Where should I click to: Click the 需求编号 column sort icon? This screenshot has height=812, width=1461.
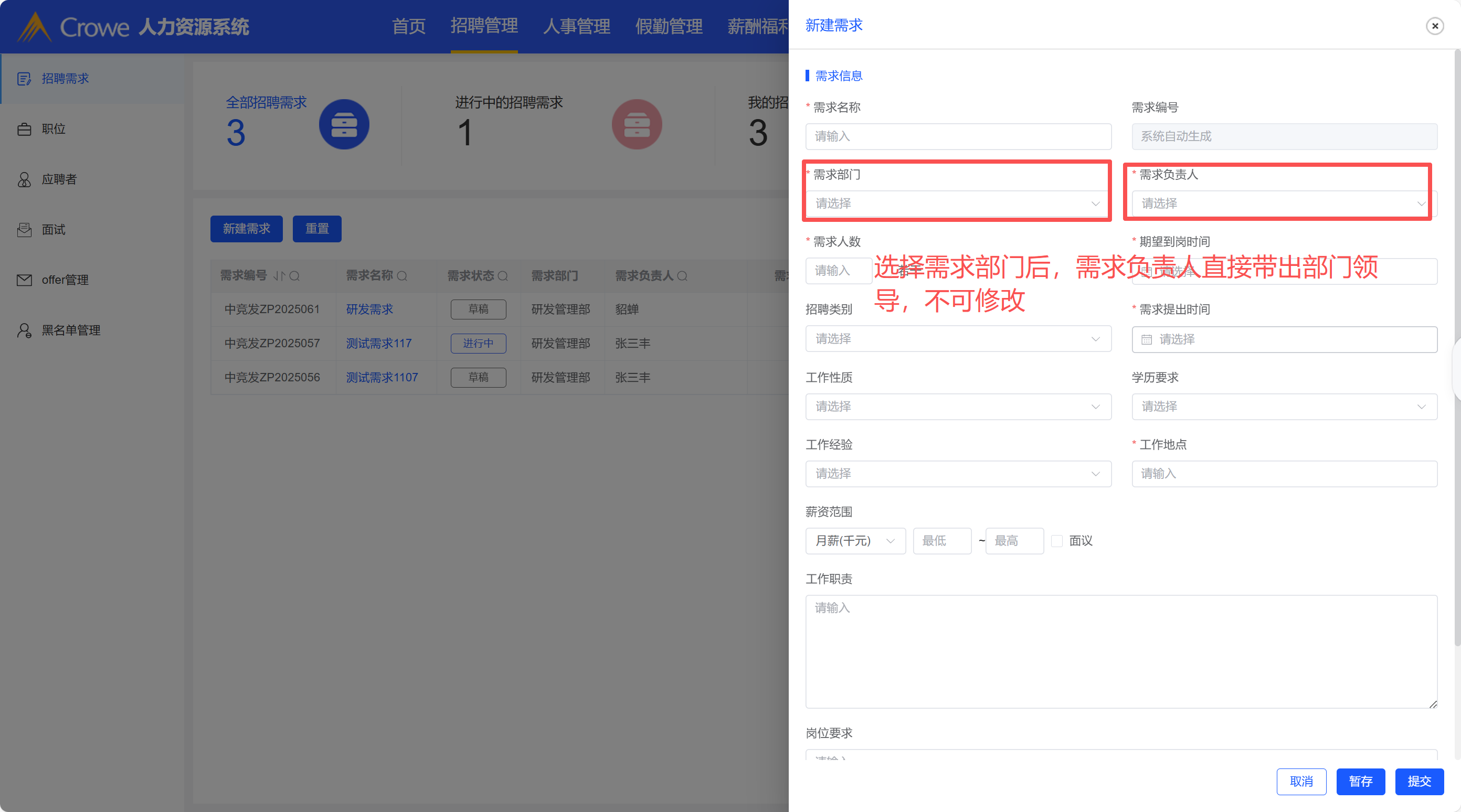point(279,276)
